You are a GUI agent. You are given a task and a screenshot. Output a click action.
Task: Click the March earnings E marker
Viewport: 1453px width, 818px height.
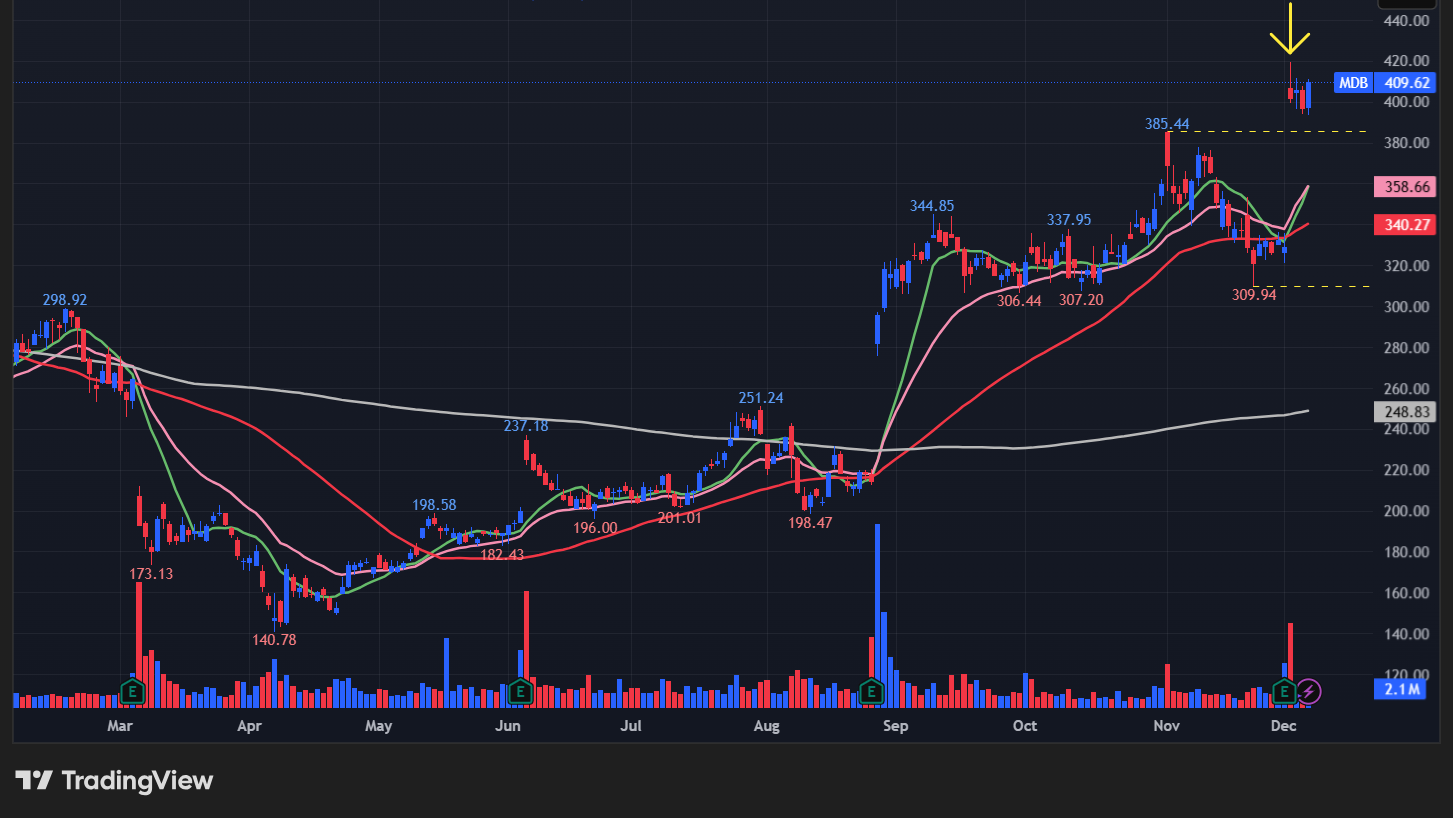coord(132,690)
